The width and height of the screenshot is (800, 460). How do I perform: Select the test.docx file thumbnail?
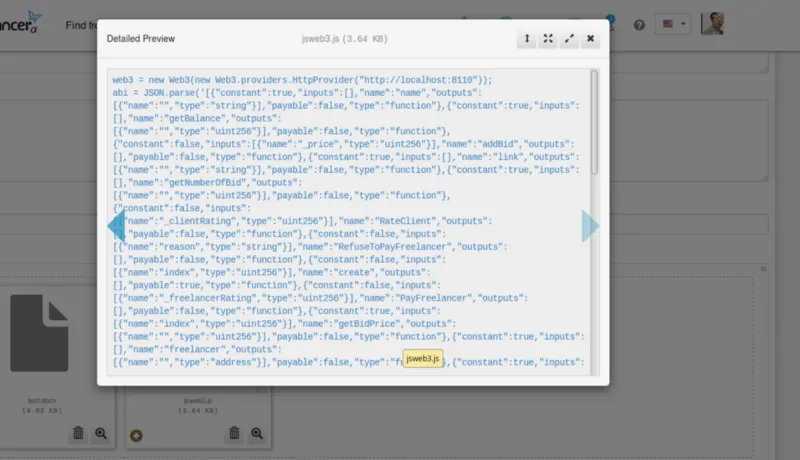39,333
